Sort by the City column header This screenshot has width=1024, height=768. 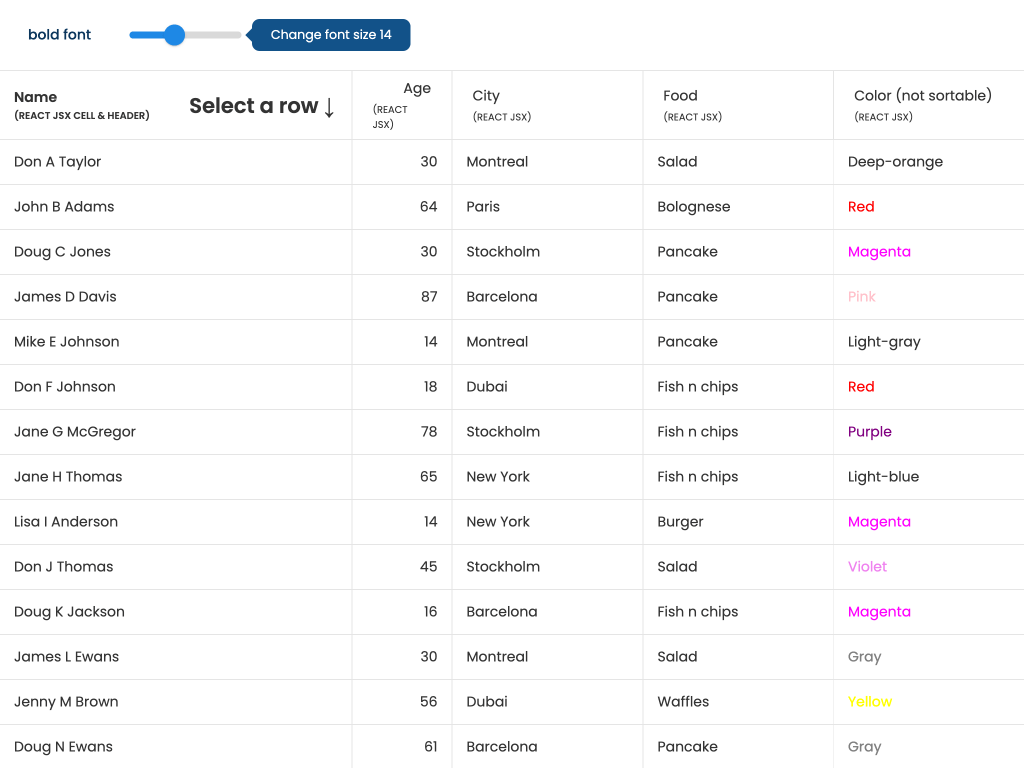(486, 96)
